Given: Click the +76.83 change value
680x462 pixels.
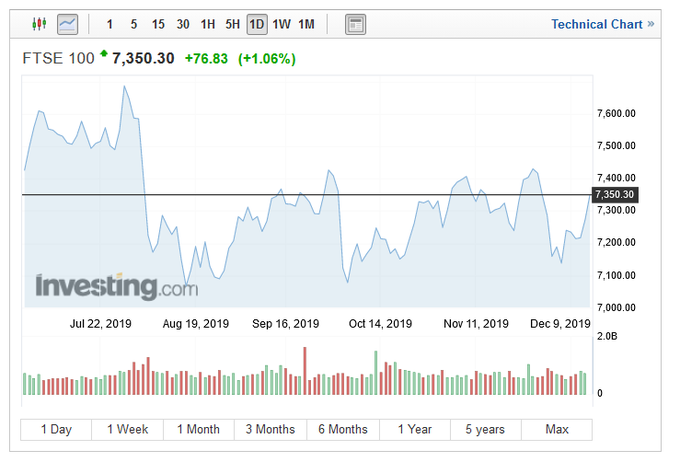Looking at the screenshot, I should click(x=206, y=59).
